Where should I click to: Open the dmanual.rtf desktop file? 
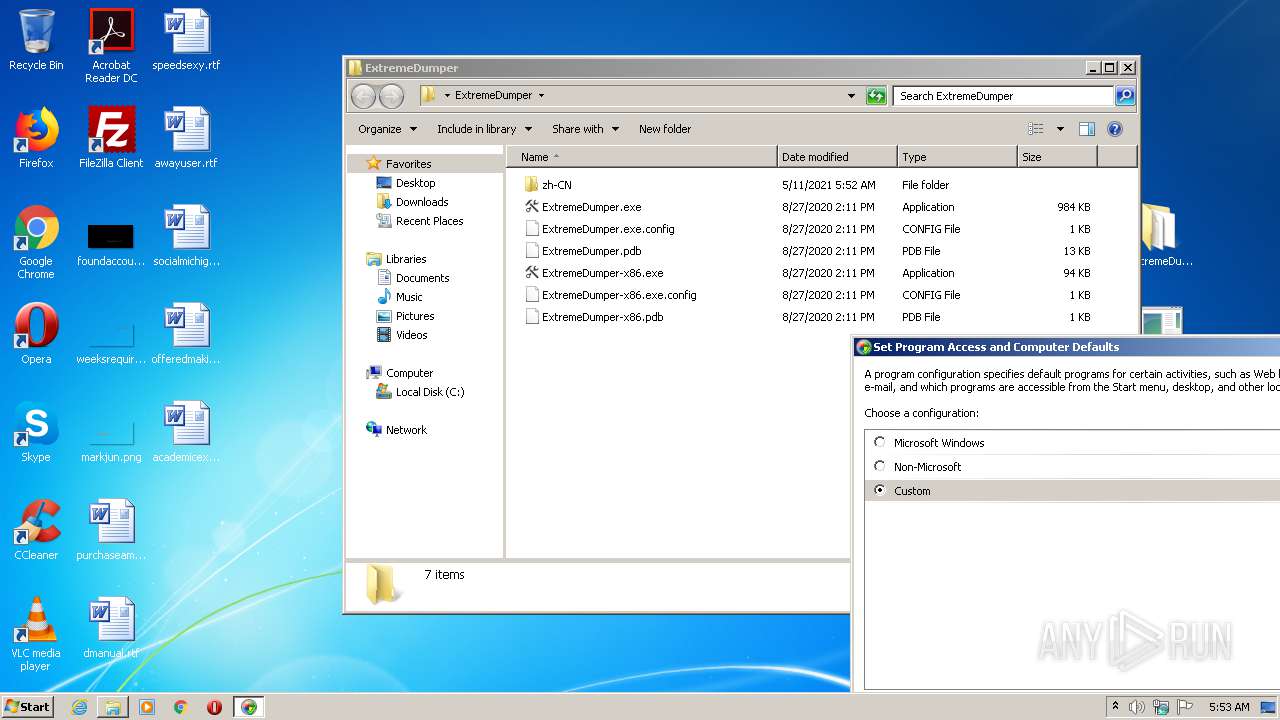click(x=111, y=628)
